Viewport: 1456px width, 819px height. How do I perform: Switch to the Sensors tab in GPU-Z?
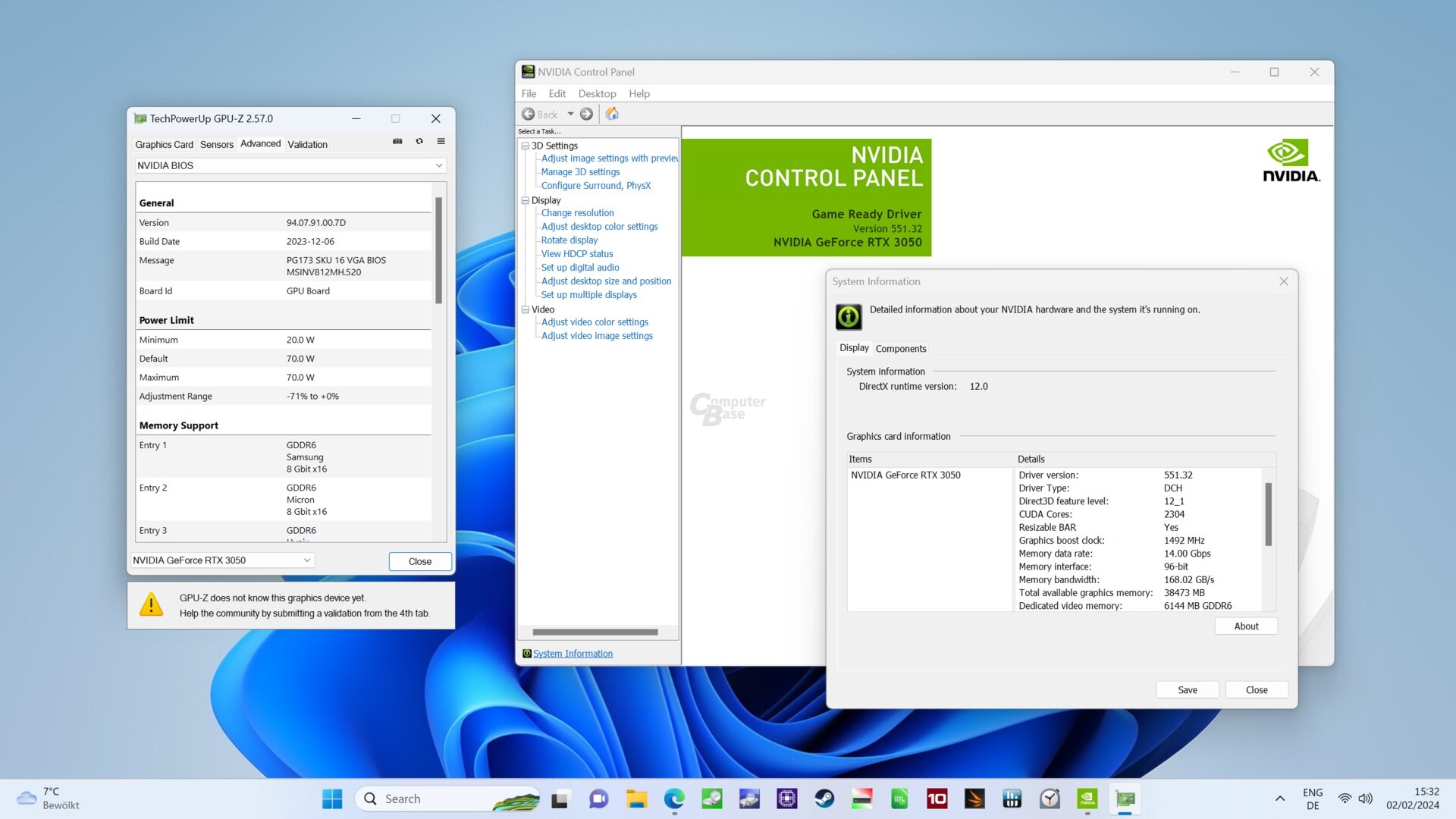click(x=217, y=144)
